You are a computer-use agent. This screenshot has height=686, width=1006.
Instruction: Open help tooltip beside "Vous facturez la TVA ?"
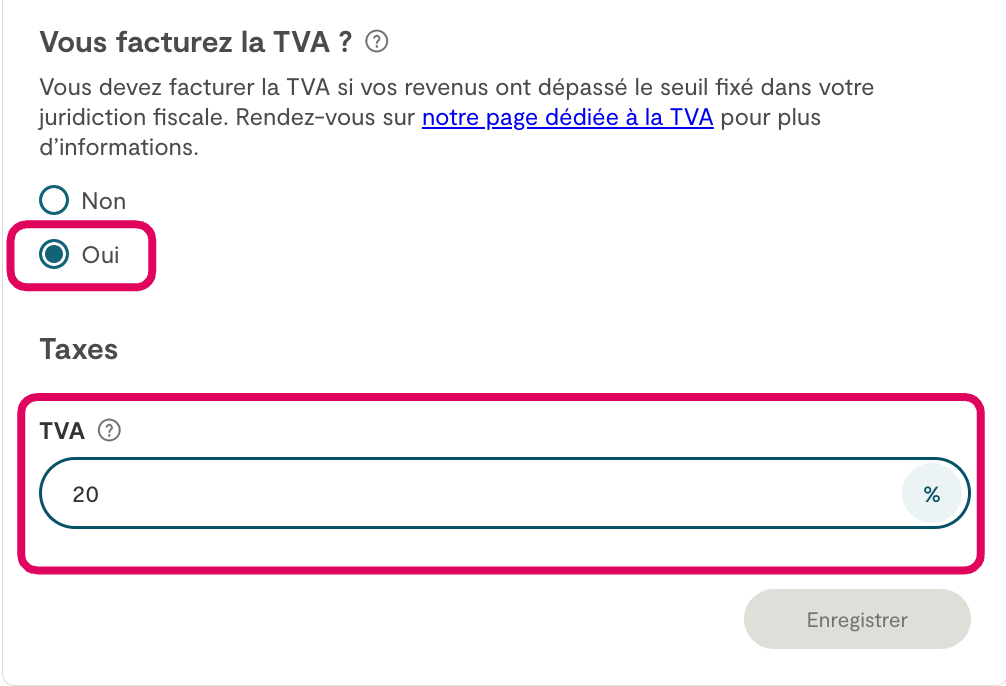click(377, 42)
